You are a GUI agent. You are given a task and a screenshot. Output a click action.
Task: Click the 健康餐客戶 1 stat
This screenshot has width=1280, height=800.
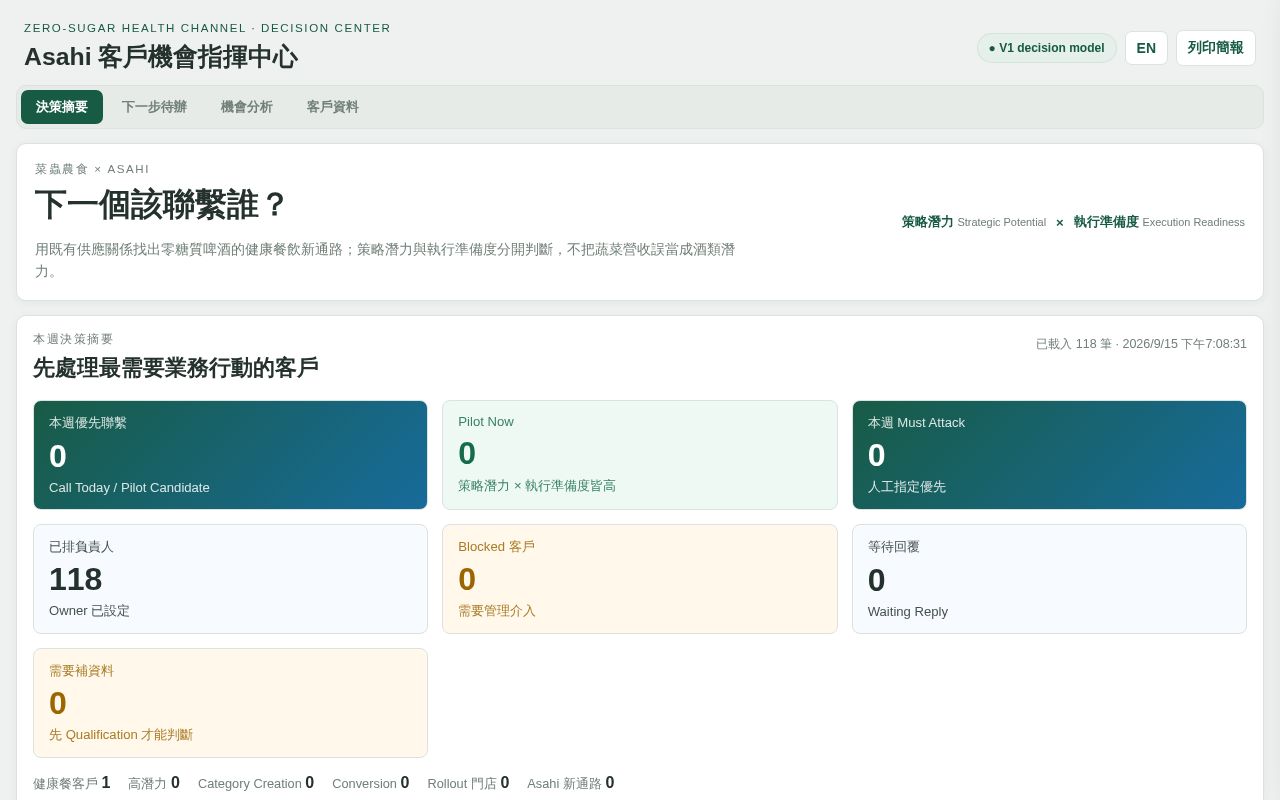[72, 783]
